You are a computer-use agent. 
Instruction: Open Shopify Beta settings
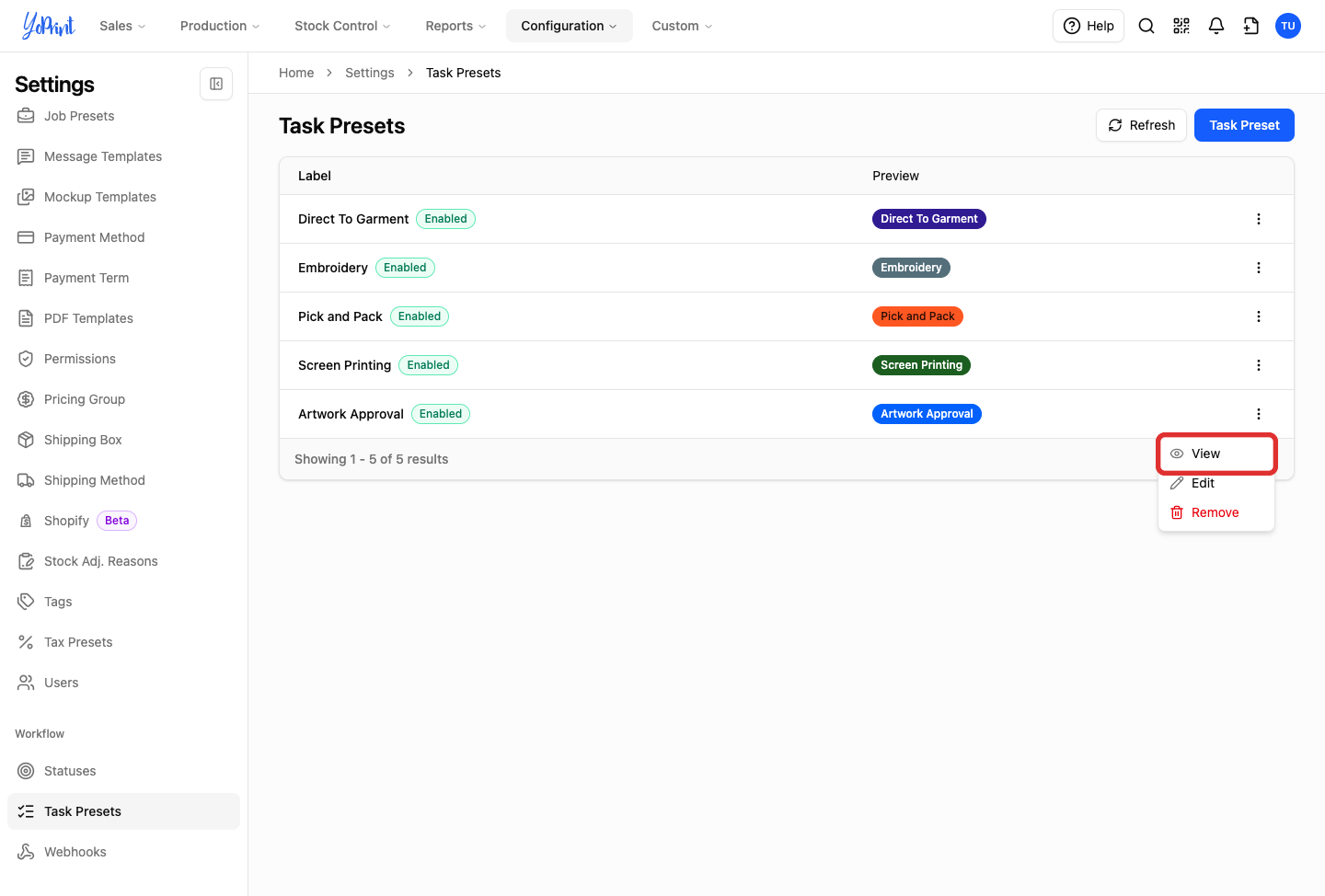pos(123,521)
